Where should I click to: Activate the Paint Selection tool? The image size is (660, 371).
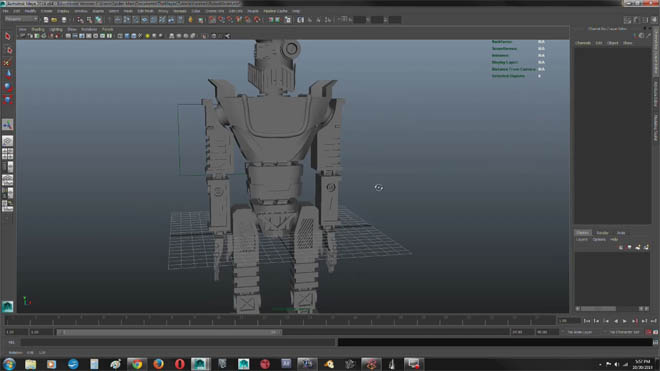pyautogui.click(x=8, y=62)
